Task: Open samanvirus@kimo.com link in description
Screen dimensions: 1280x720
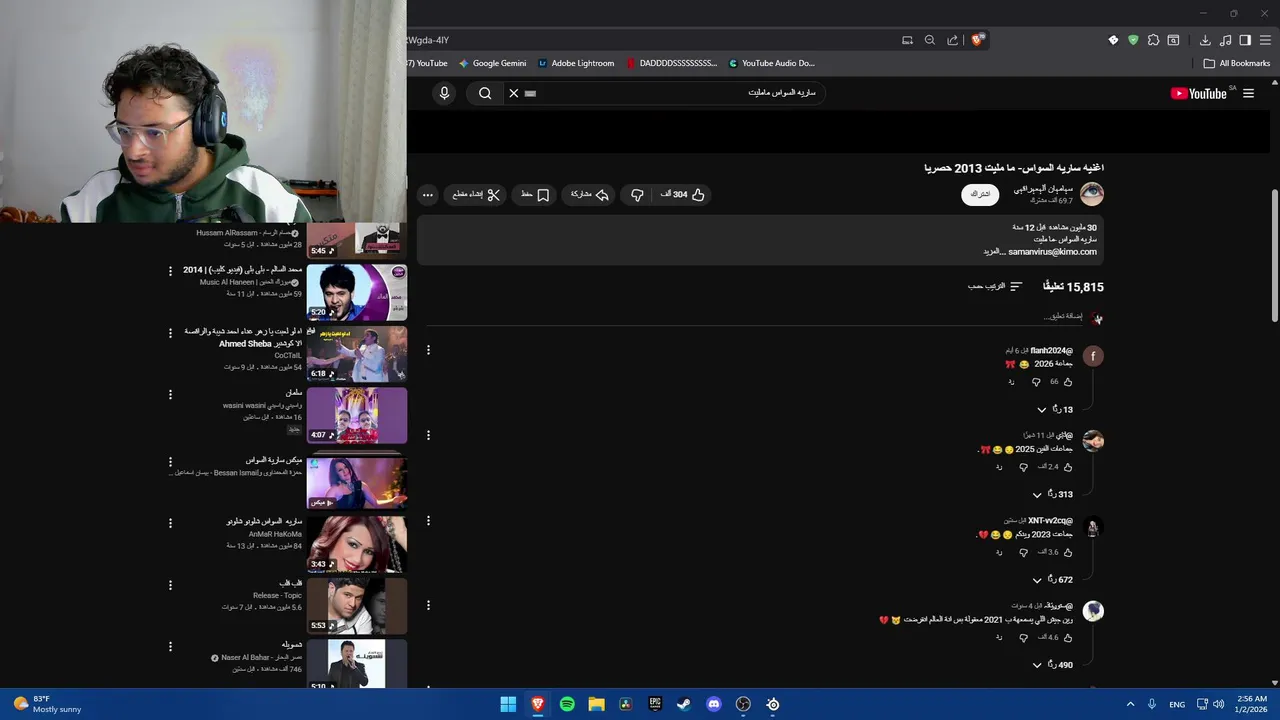Action: tap(1052, 252)
